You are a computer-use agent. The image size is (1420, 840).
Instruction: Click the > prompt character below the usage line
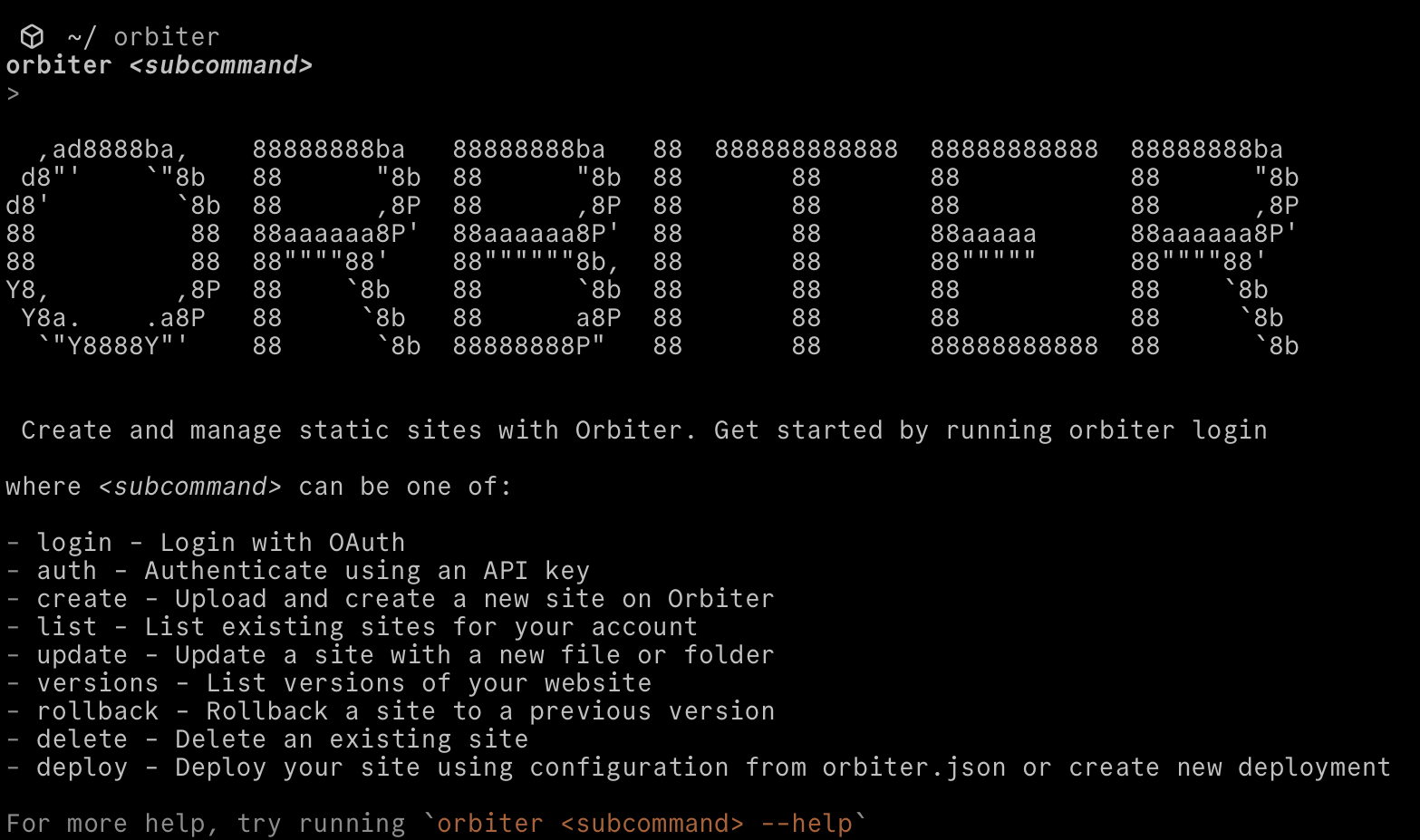click(13, 93)
